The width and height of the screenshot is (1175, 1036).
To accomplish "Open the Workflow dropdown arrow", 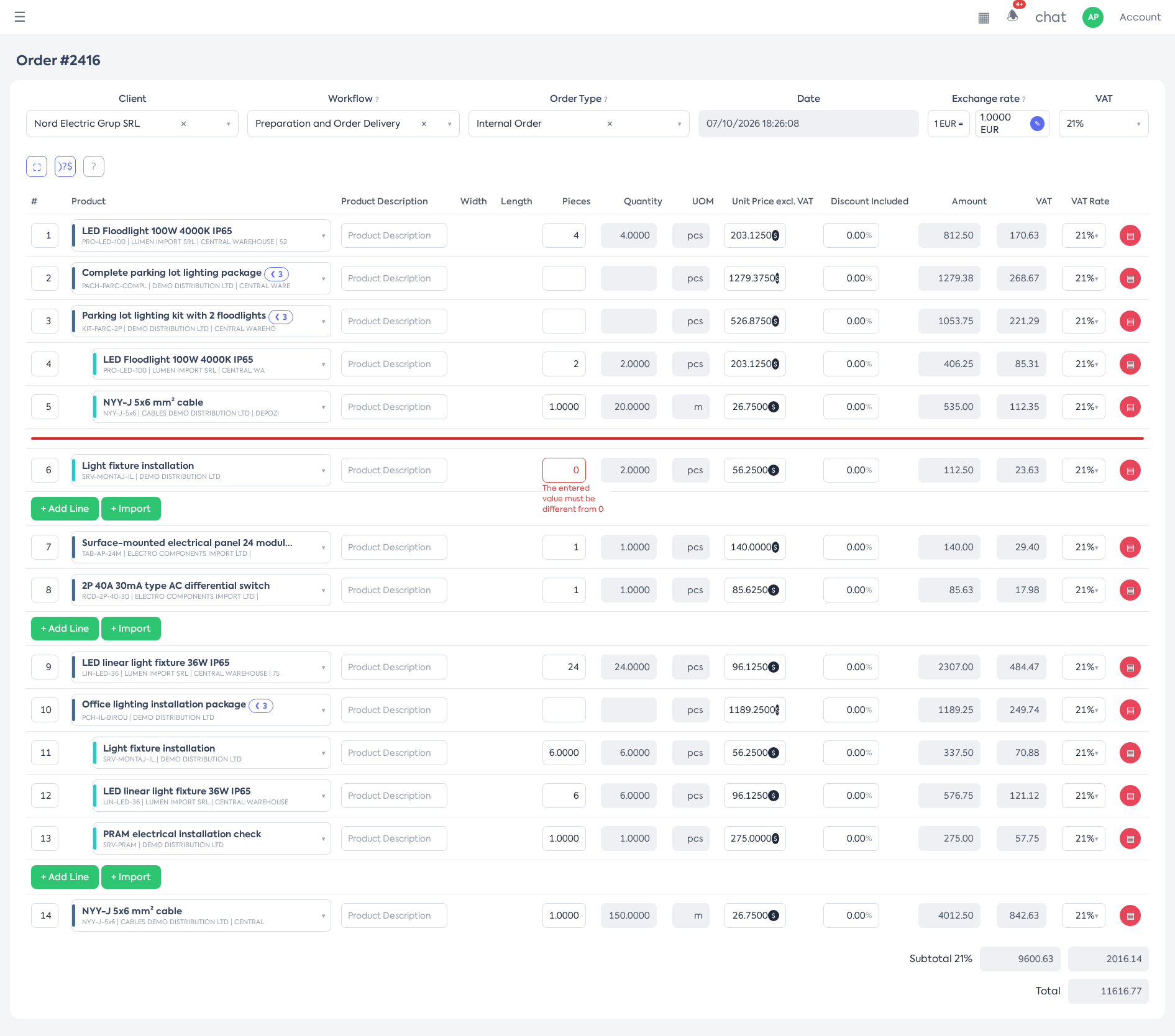I will 449,124.
